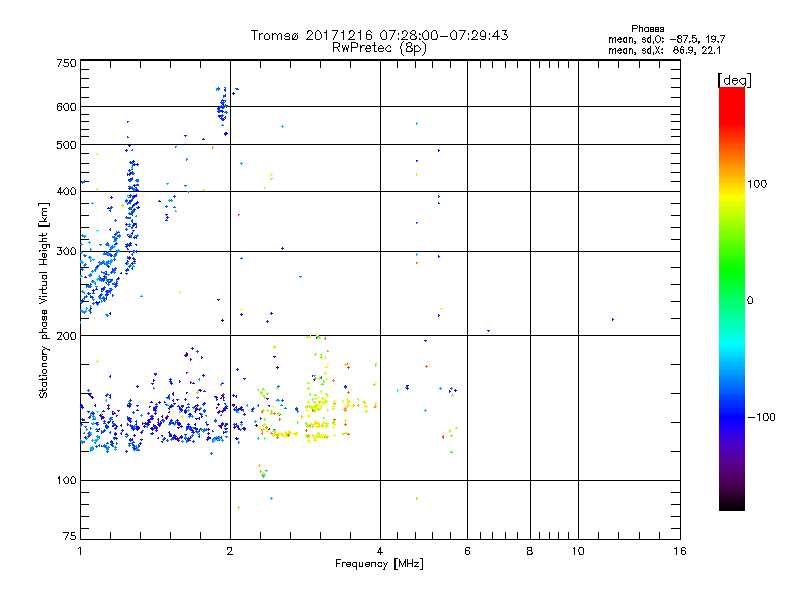Click the y-axis tick label '300'

pos(66,252)
